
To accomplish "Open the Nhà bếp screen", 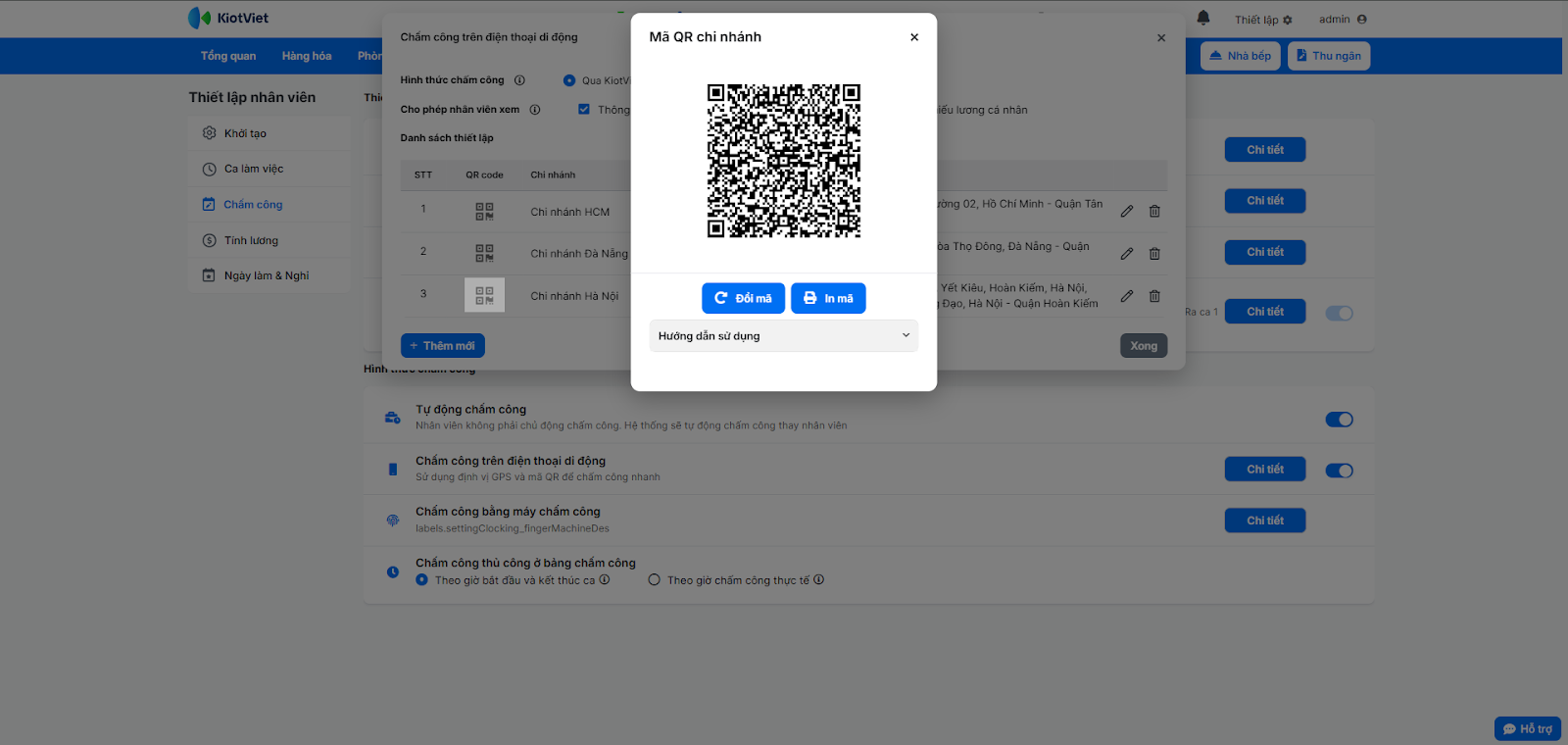I will pos(1241,56).
